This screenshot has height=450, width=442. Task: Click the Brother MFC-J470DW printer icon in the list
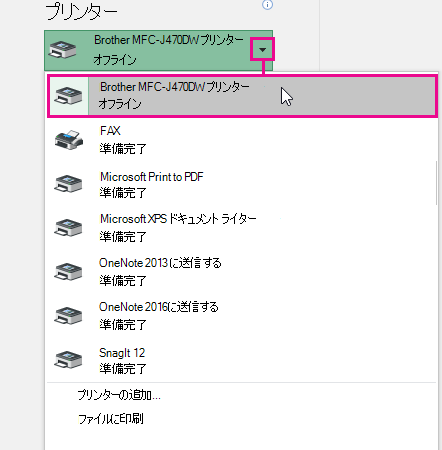pyautogui.click(x=68, y=96)
